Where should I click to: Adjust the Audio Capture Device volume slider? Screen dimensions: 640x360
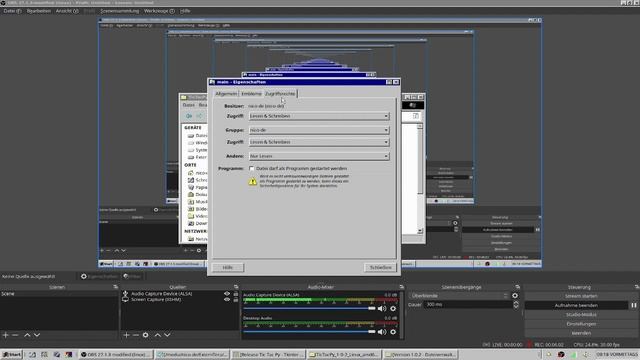[309, 309]
